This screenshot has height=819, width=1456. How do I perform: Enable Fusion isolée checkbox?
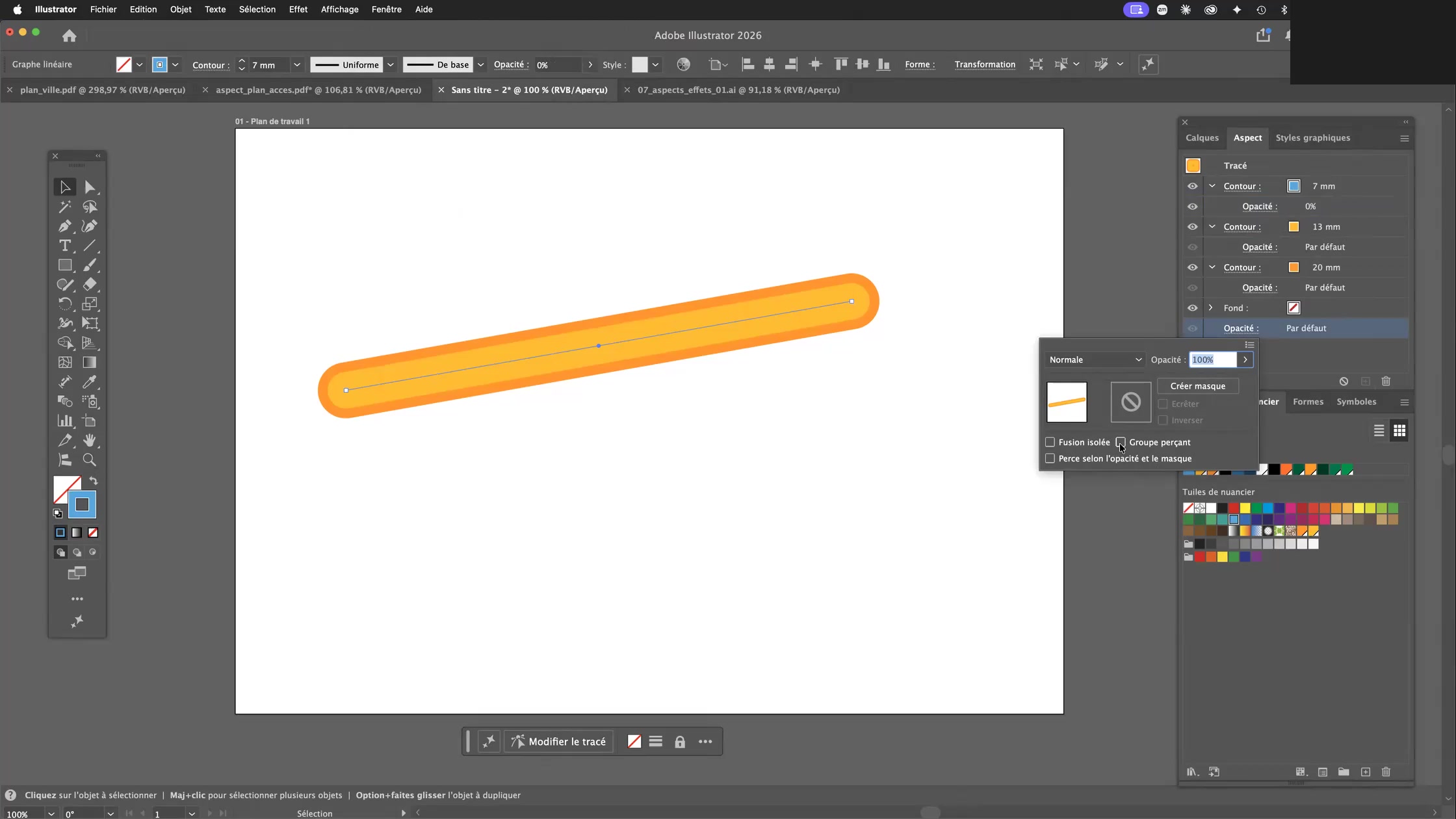(1050, 442)
